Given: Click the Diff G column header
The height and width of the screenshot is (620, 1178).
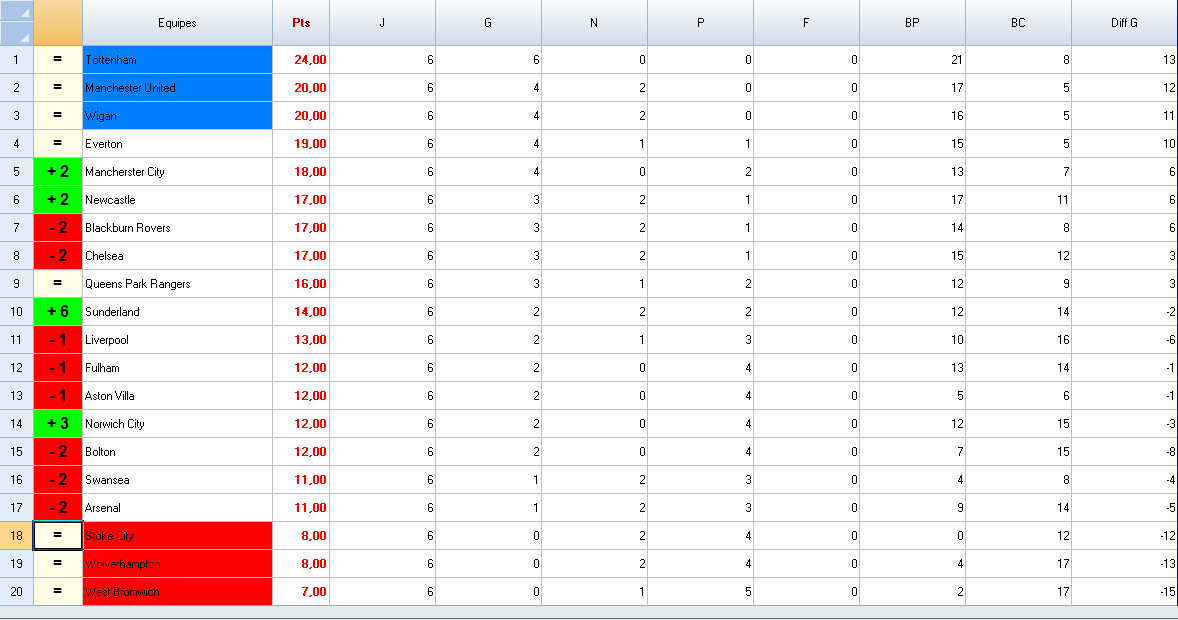Looking at the screenshot, I should [x=1124, y=23].
